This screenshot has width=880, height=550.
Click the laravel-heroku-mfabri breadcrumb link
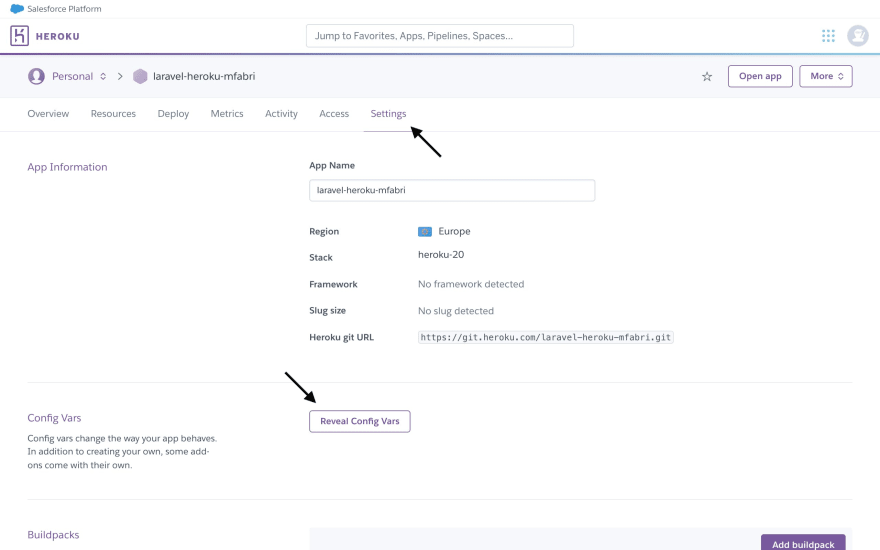(204, 76)
